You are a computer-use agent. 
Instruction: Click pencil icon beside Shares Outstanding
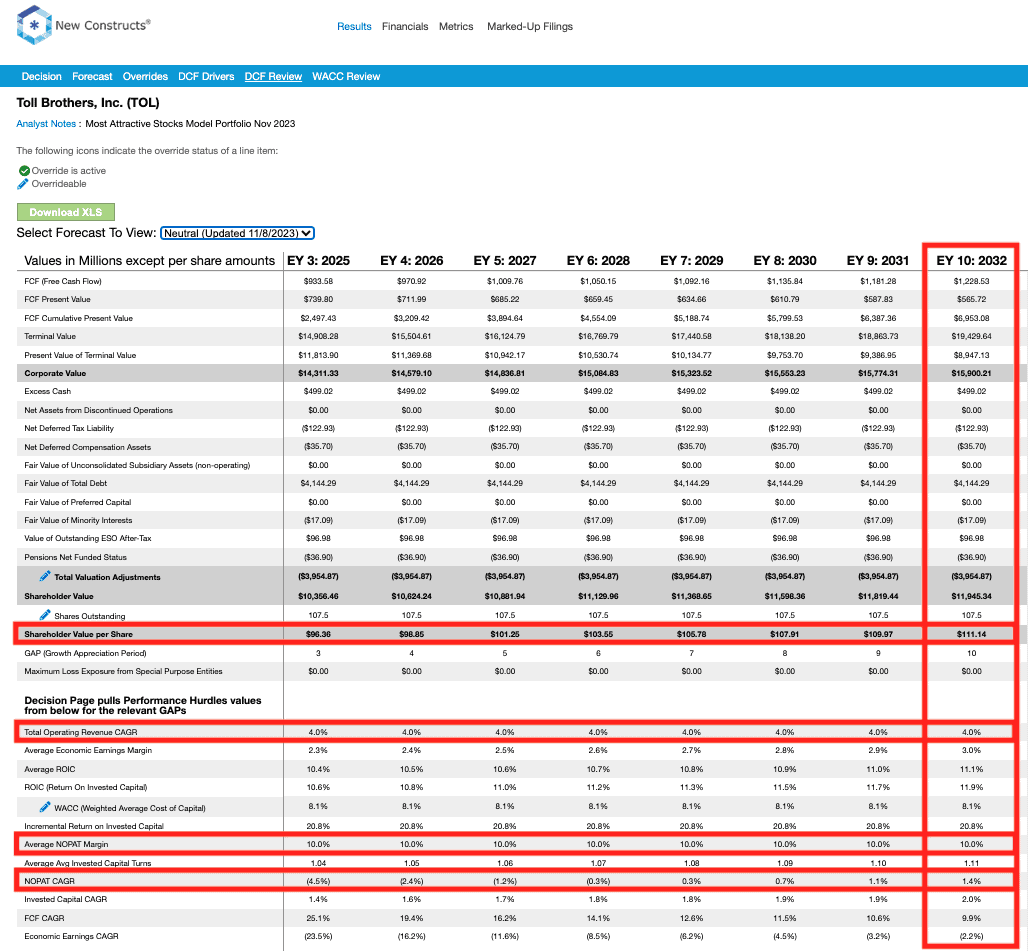tap(45, 615)
